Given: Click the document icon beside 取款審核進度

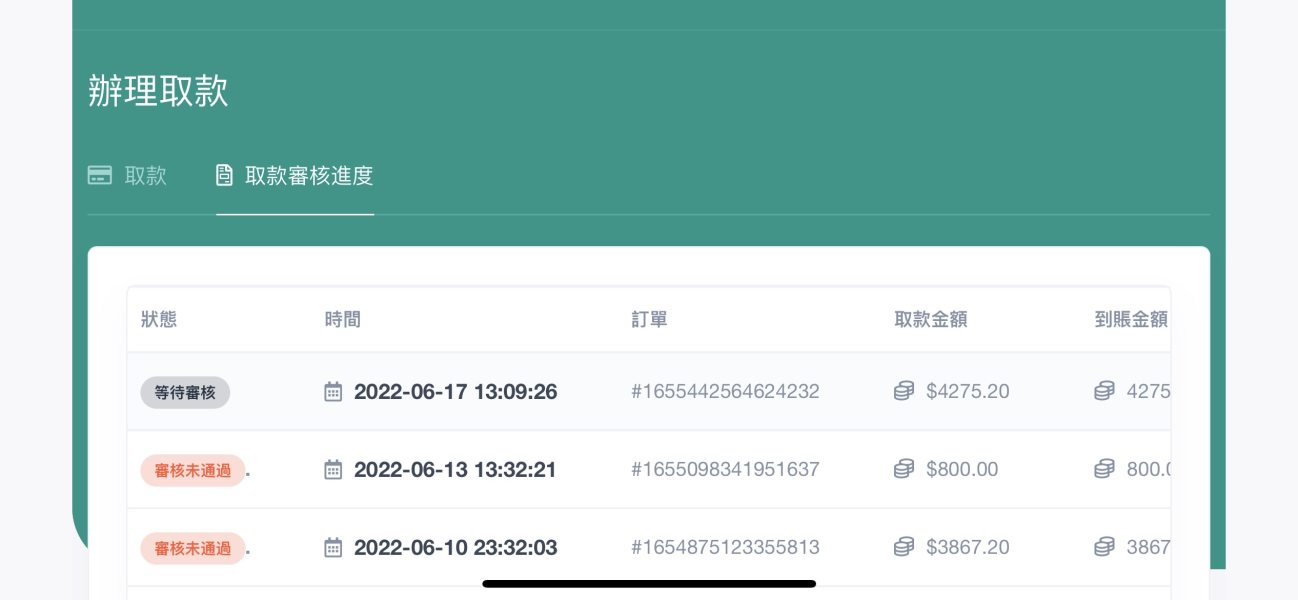Looking at the screenshot, I should pos(225,176).
